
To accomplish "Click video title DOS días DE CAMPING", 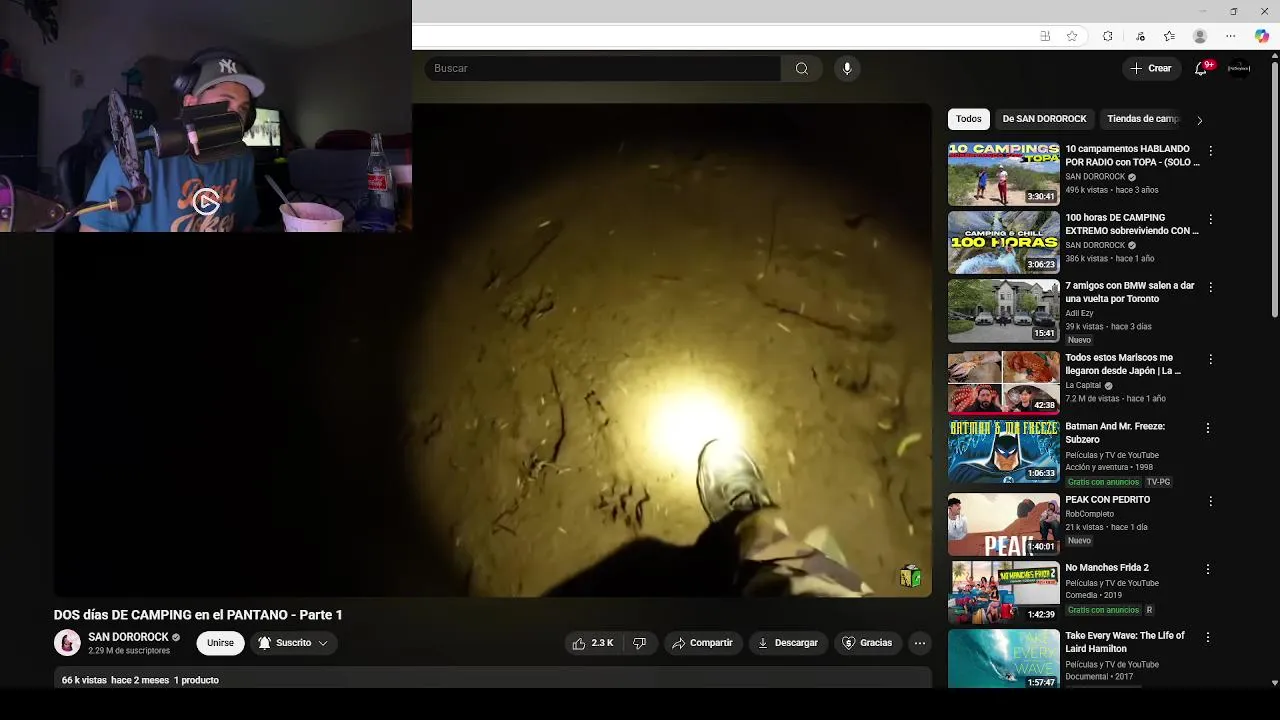I will [198, 615].
